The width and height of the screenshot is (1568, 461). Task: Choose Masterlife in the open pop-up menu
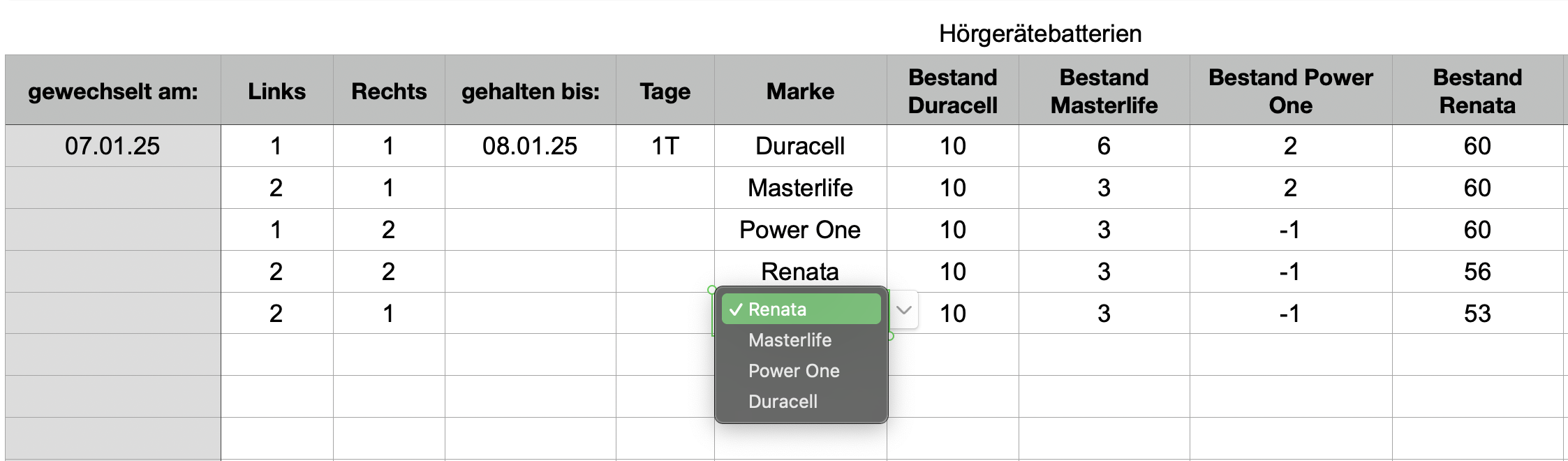coord(790,340)
